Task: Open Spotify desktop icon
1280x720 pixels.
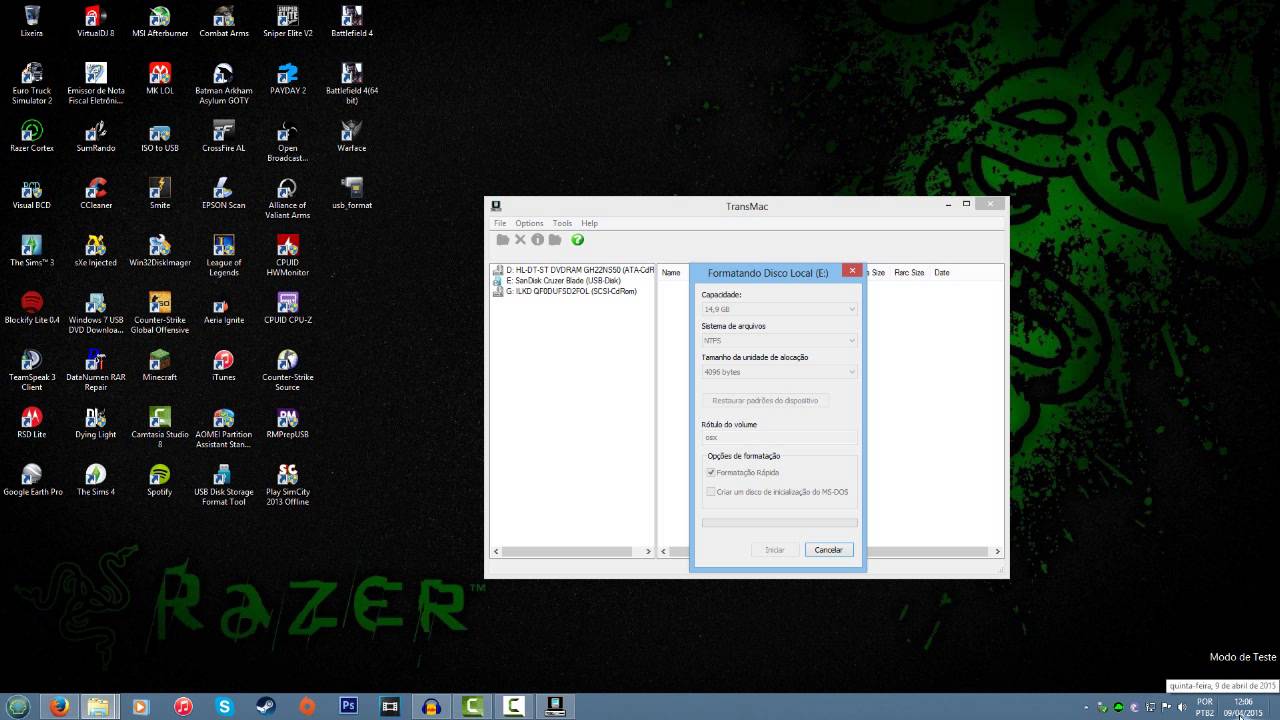Action: 160,480
